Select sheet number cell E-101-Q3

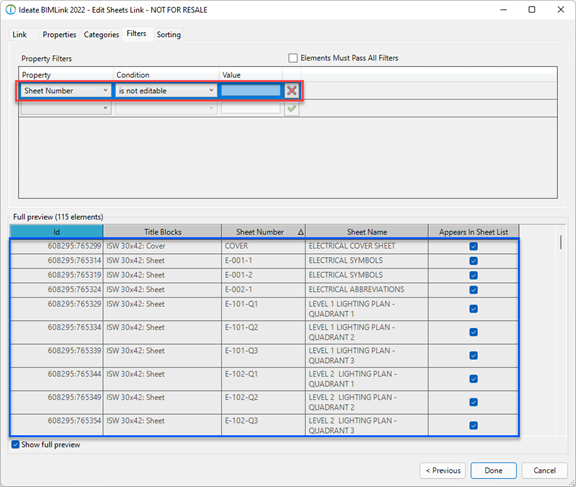pos(263,356)
